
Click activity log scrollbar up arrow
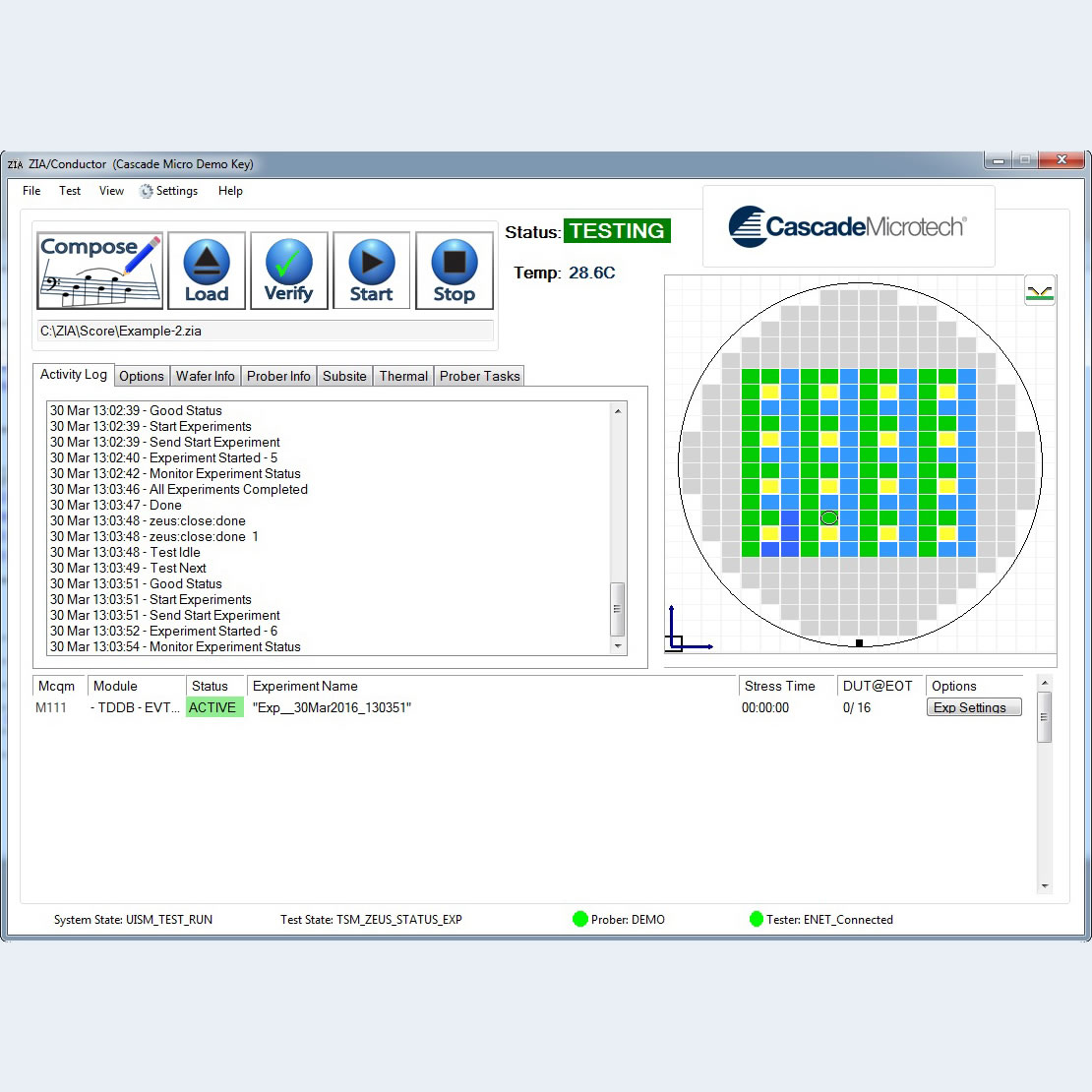(x=618, y=411)
